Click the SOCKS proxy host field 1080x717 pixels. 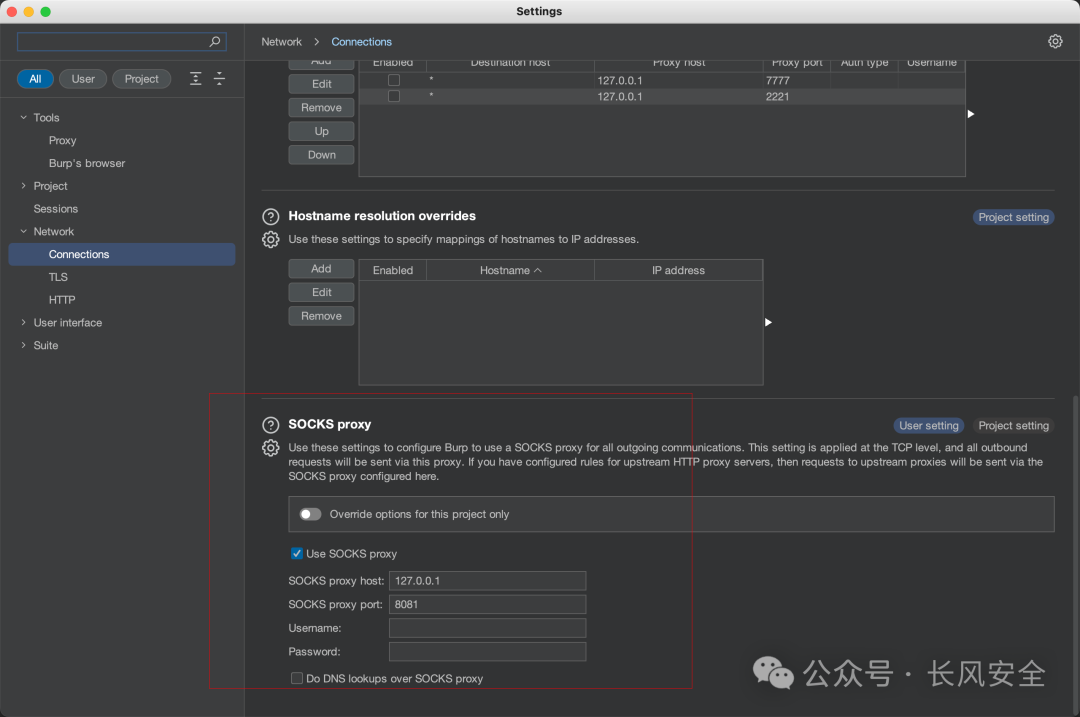tap(488, 581)
